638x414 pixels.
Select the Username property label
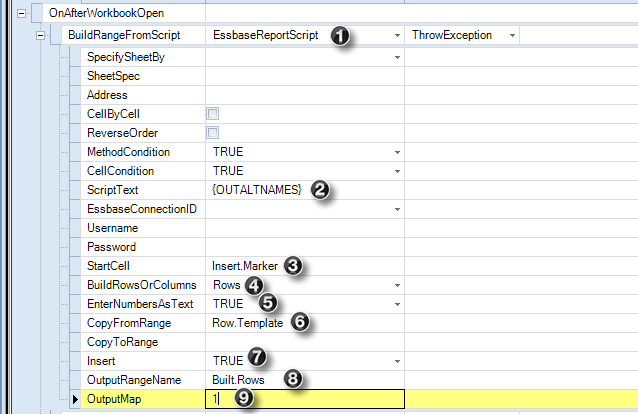click(x=113, y=228)
